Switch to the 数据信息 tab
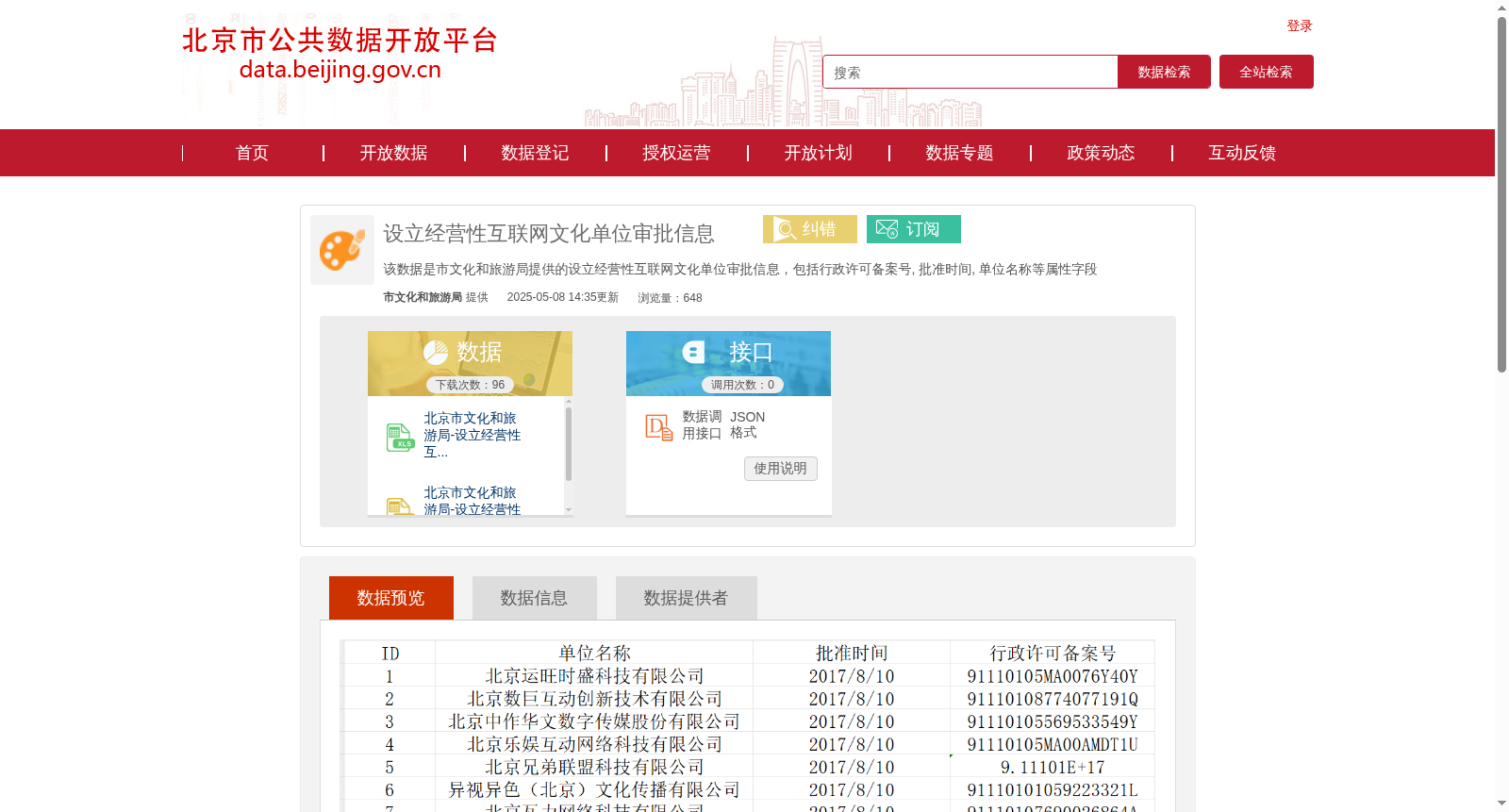Viewport: 1509px width, 812px height. [535, 598]
